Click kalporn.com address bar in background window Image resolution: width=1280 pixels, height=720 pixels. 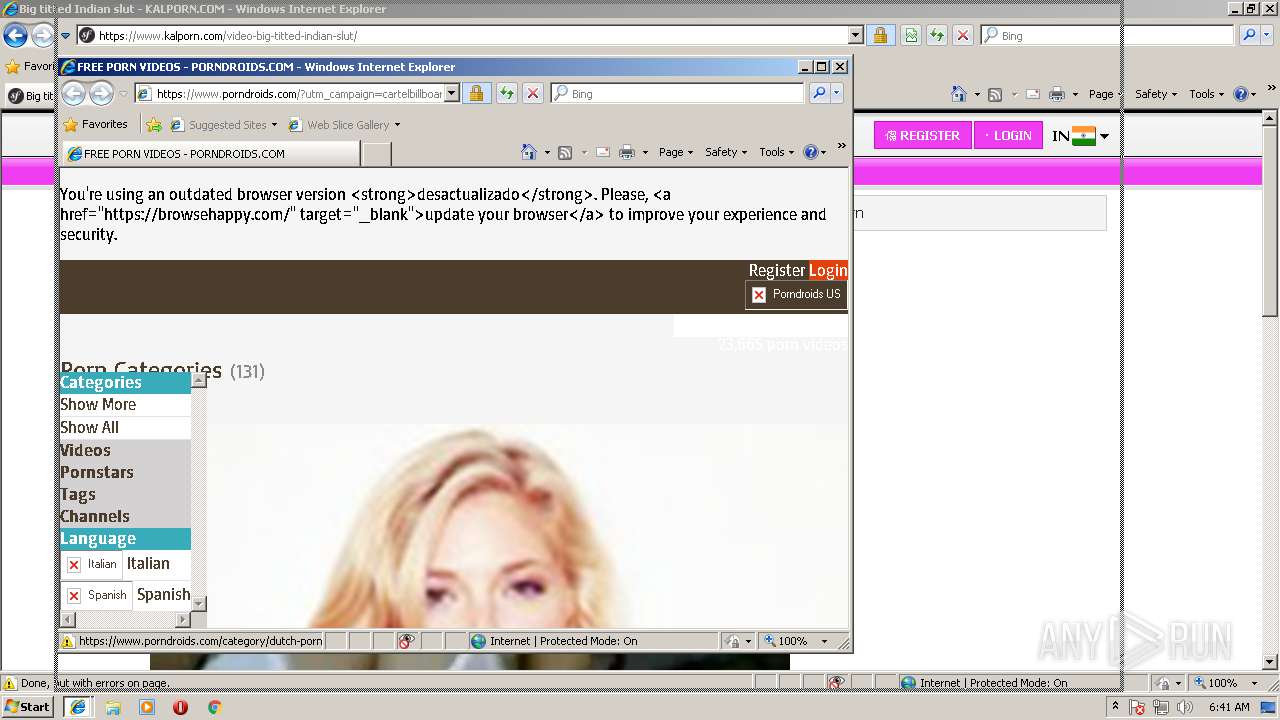click(x=463, y=36)
